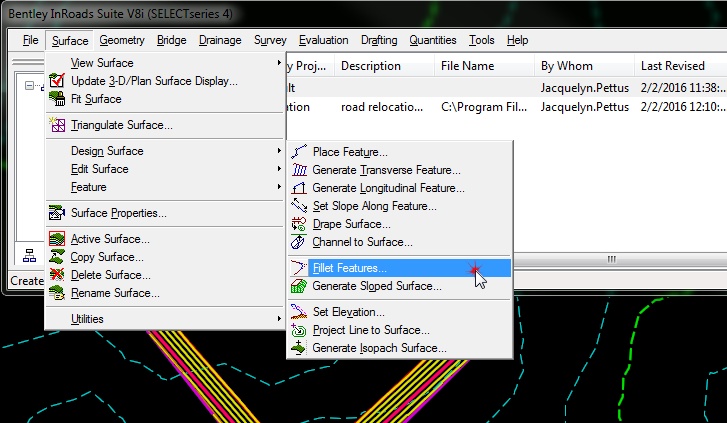Image resolution: width=727 pixels, height=423 pixels.
Task: Expand the Design Surface submenu arrow
Action: pyautogui.click(x=279, y=150)
